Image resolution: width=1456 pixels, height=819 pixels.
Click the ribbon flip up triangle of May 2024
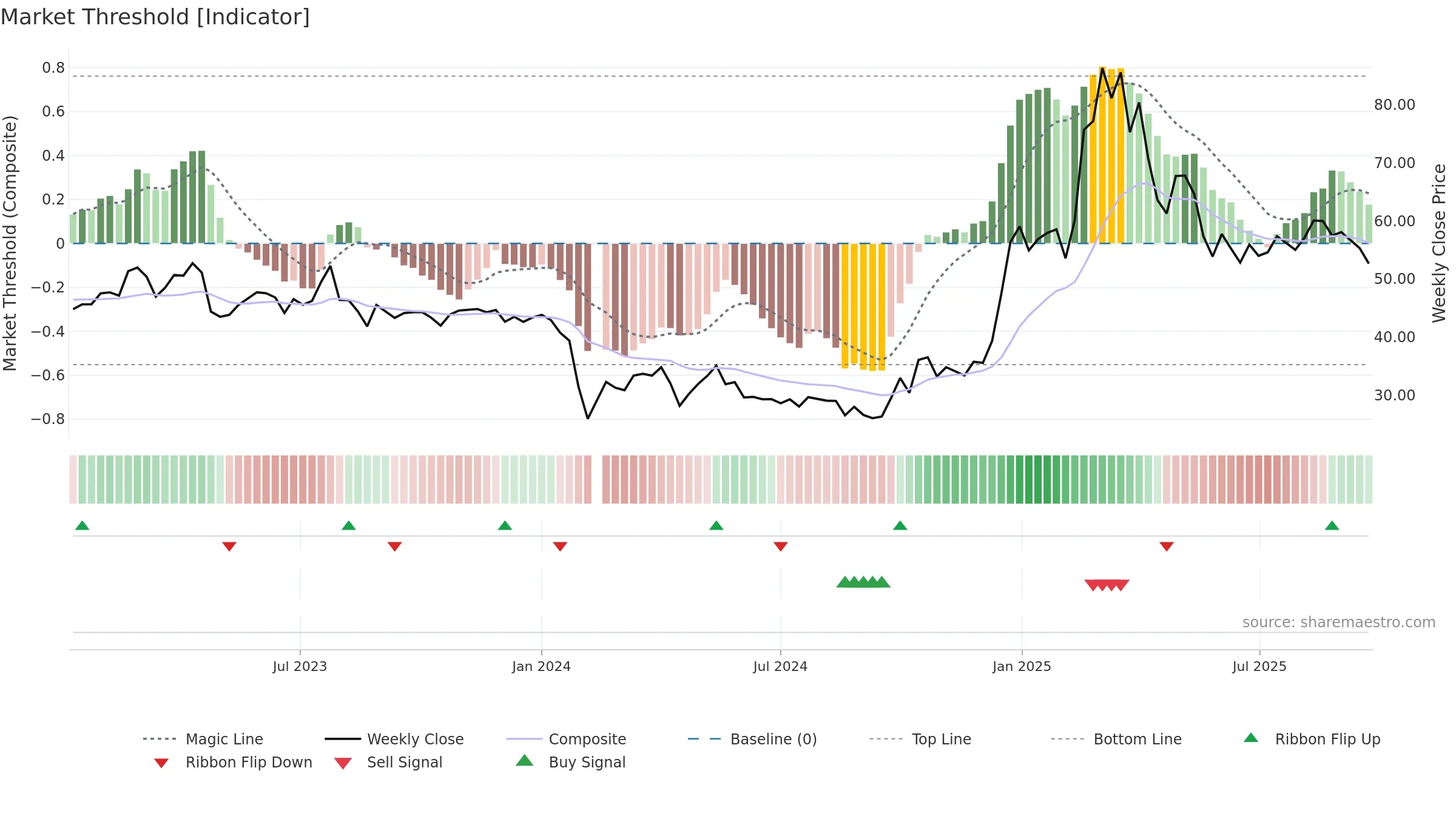coord(716,525)
